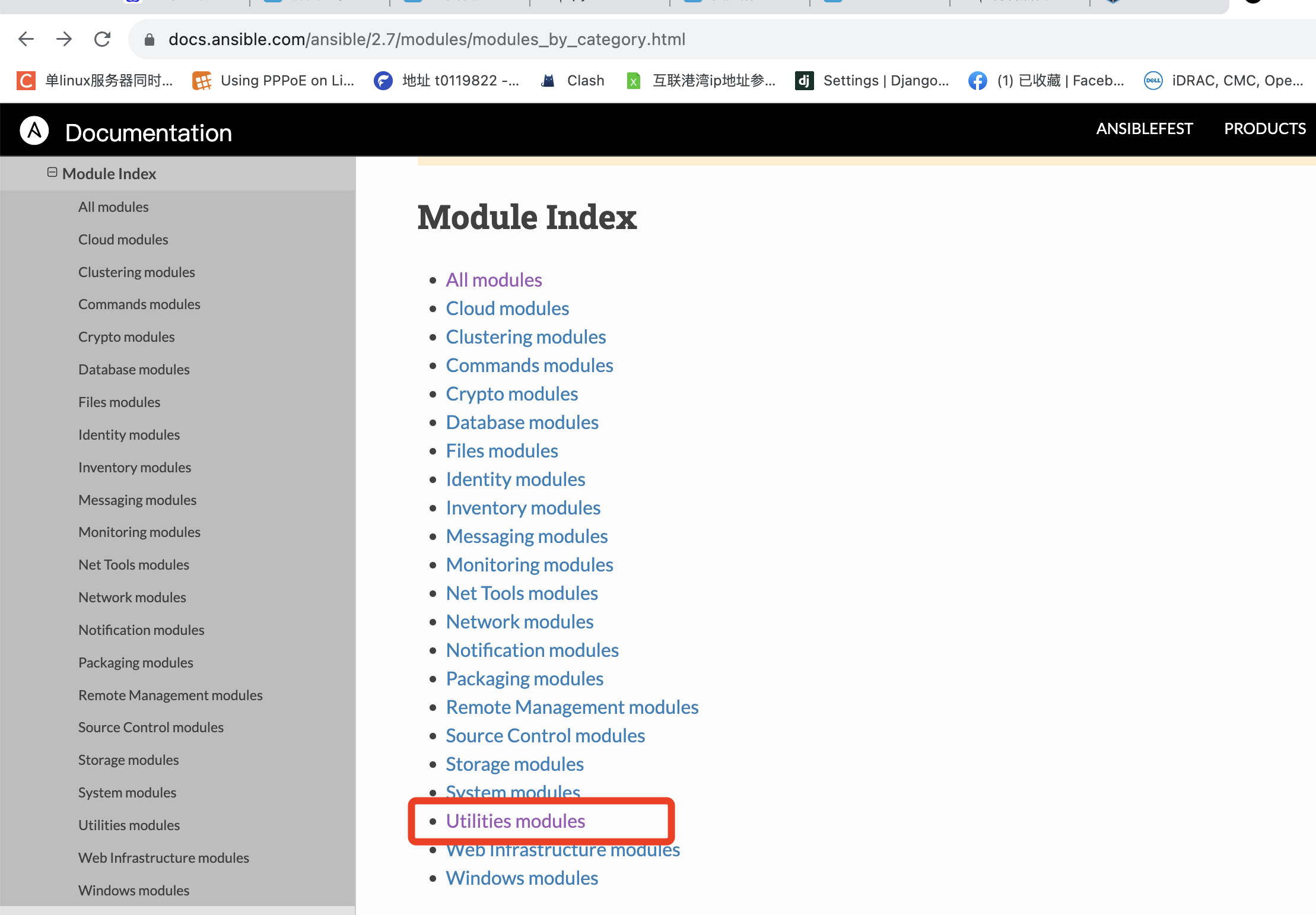Click the browser forward arrow

coord(64,39)
